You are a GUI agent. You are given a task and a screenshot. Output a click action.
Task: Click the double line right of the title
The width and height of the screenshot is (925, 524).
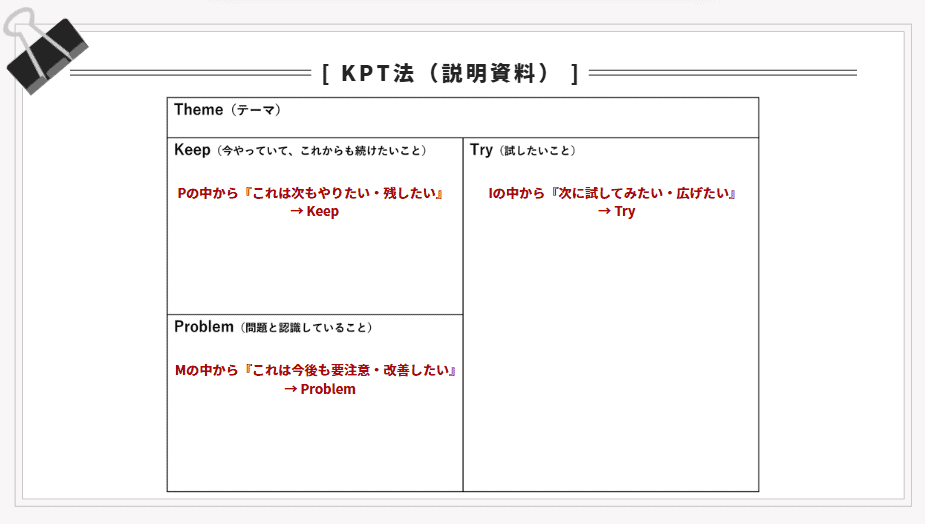click(x=722, y=73)
